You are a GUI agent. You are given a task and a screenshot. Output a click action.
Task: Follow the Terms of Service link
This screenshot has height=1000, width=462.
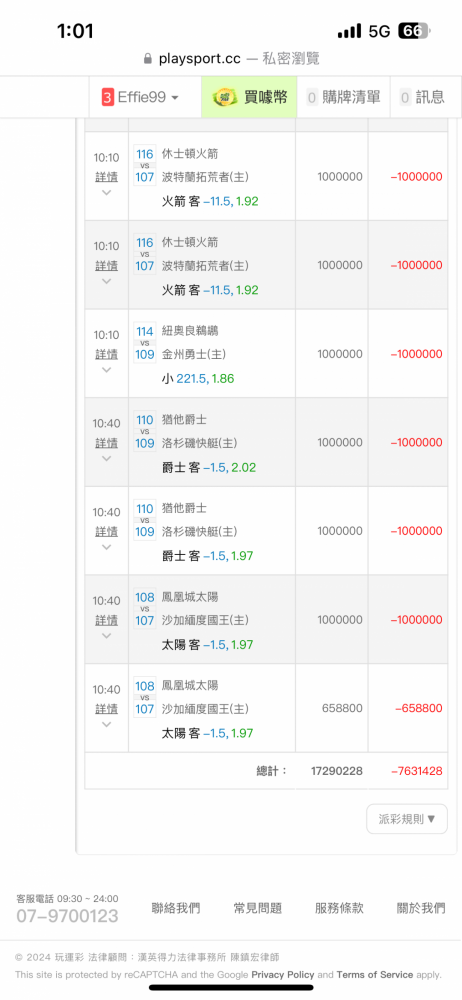(375, 974)
